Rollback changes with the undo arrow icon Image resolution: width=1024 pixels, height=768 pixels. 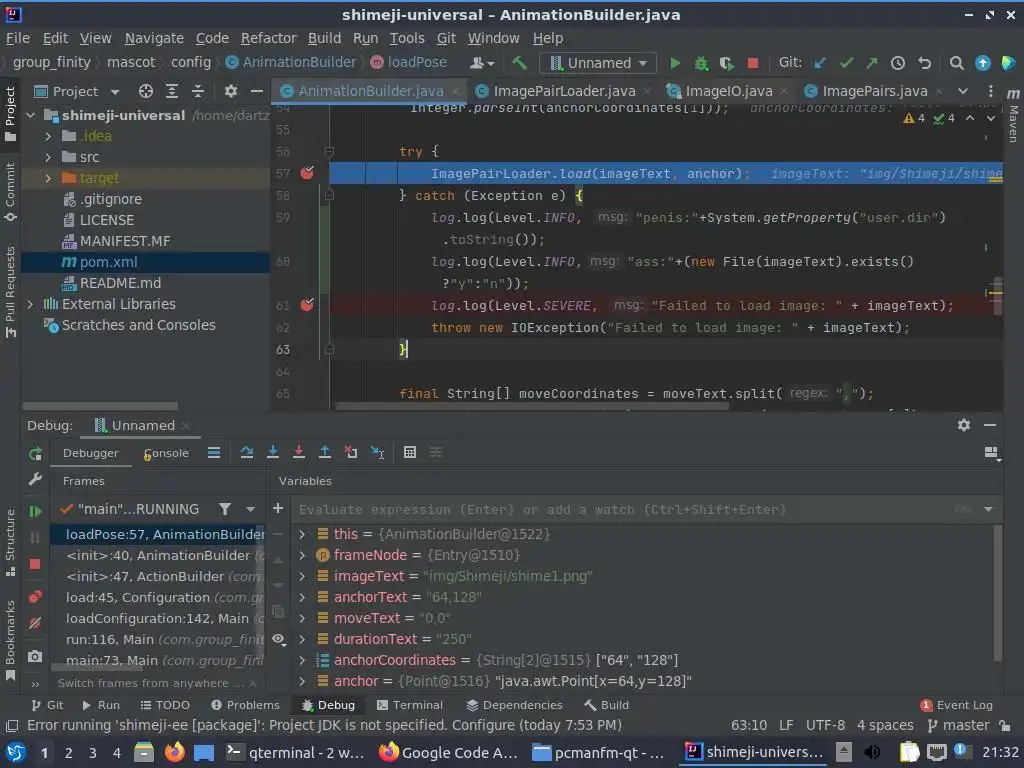[x=924, y=63]
